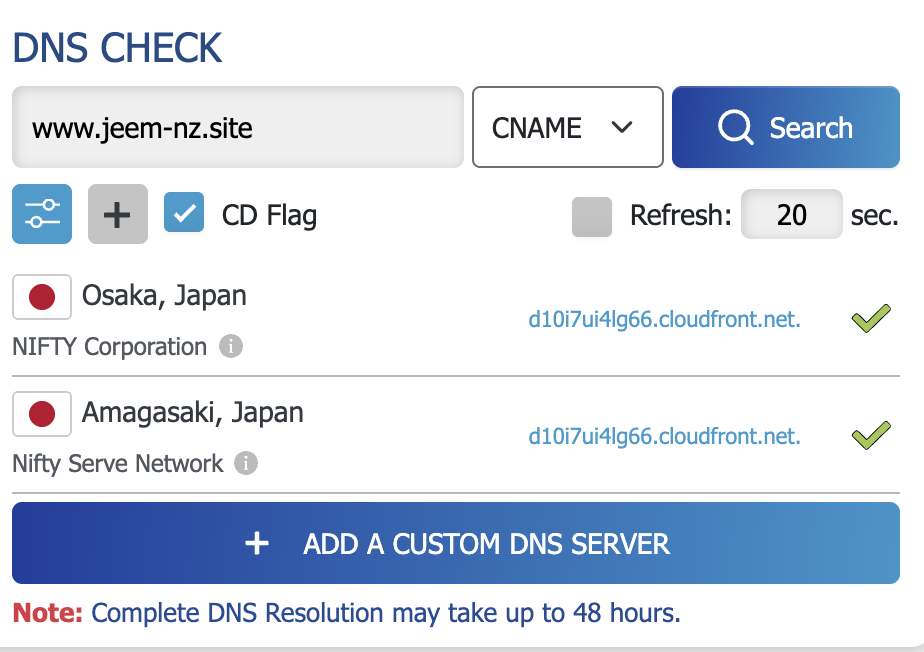Select the Amagasaki, Japan server name

[192, 412]
